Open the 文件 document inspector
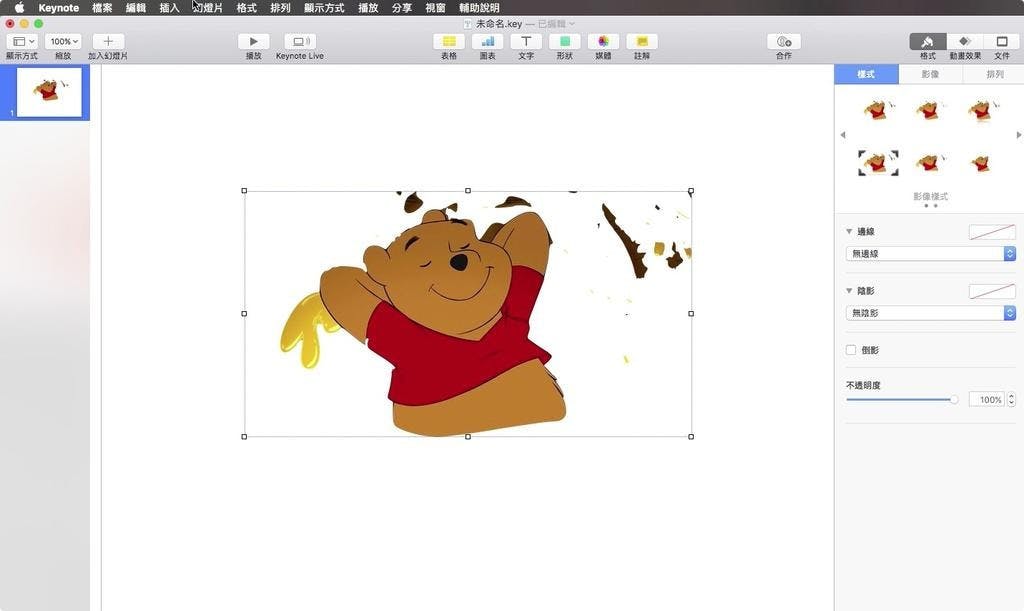Screen dimensions: 1024x611 point(1002,41)
